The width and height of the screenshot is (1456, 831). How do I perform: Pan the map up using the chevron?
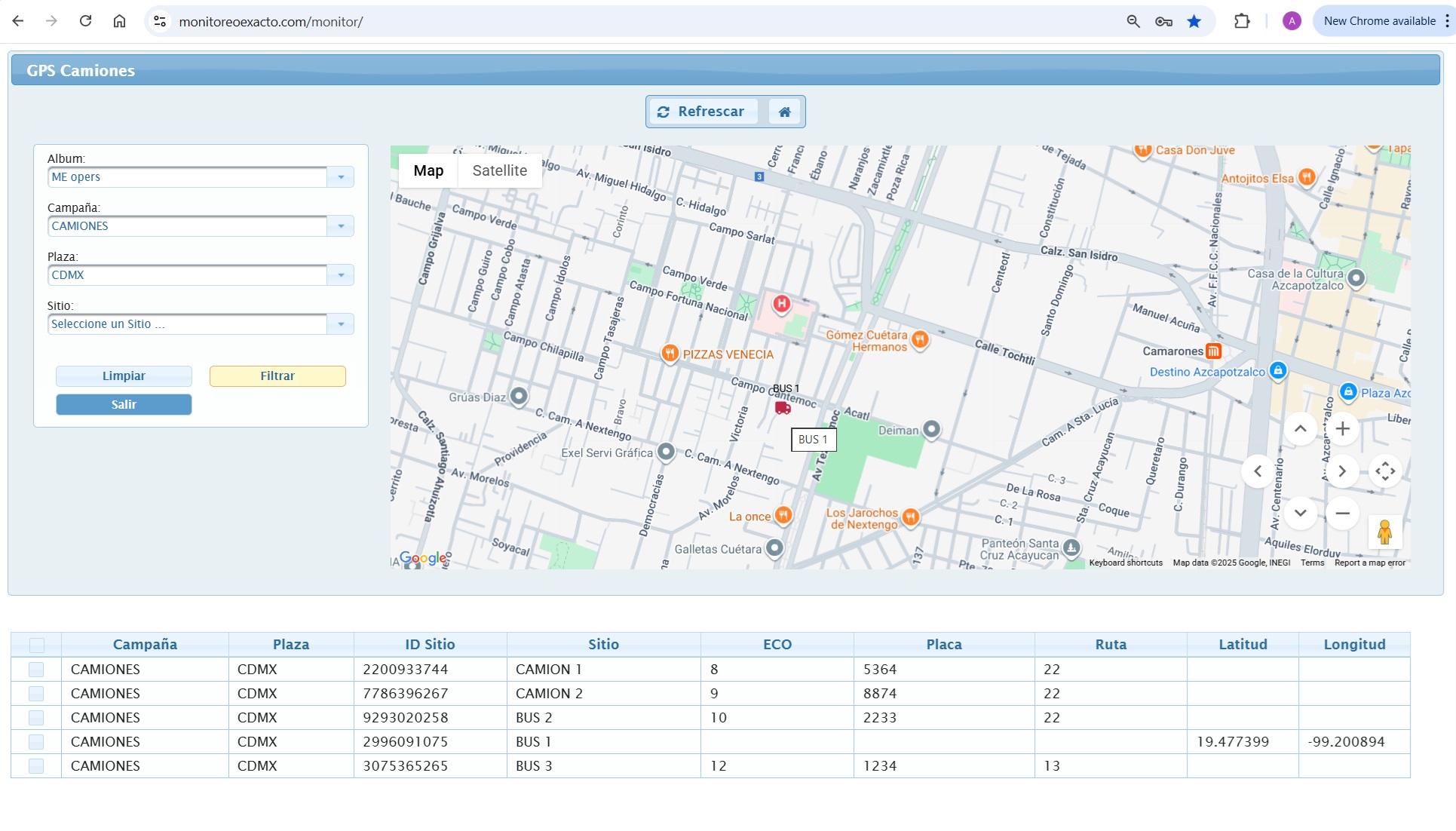coord(1300,428)
